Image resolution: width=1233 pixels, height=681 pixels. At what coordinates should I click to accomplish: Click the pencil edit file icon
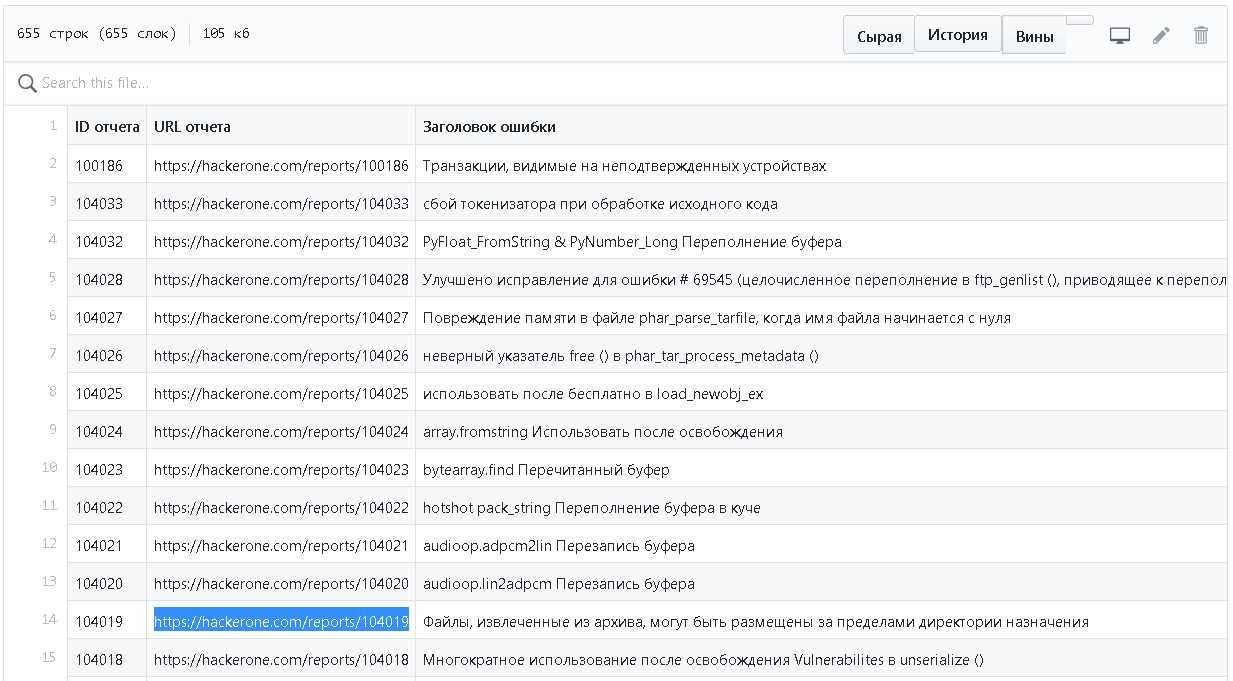click(1161, 36)
